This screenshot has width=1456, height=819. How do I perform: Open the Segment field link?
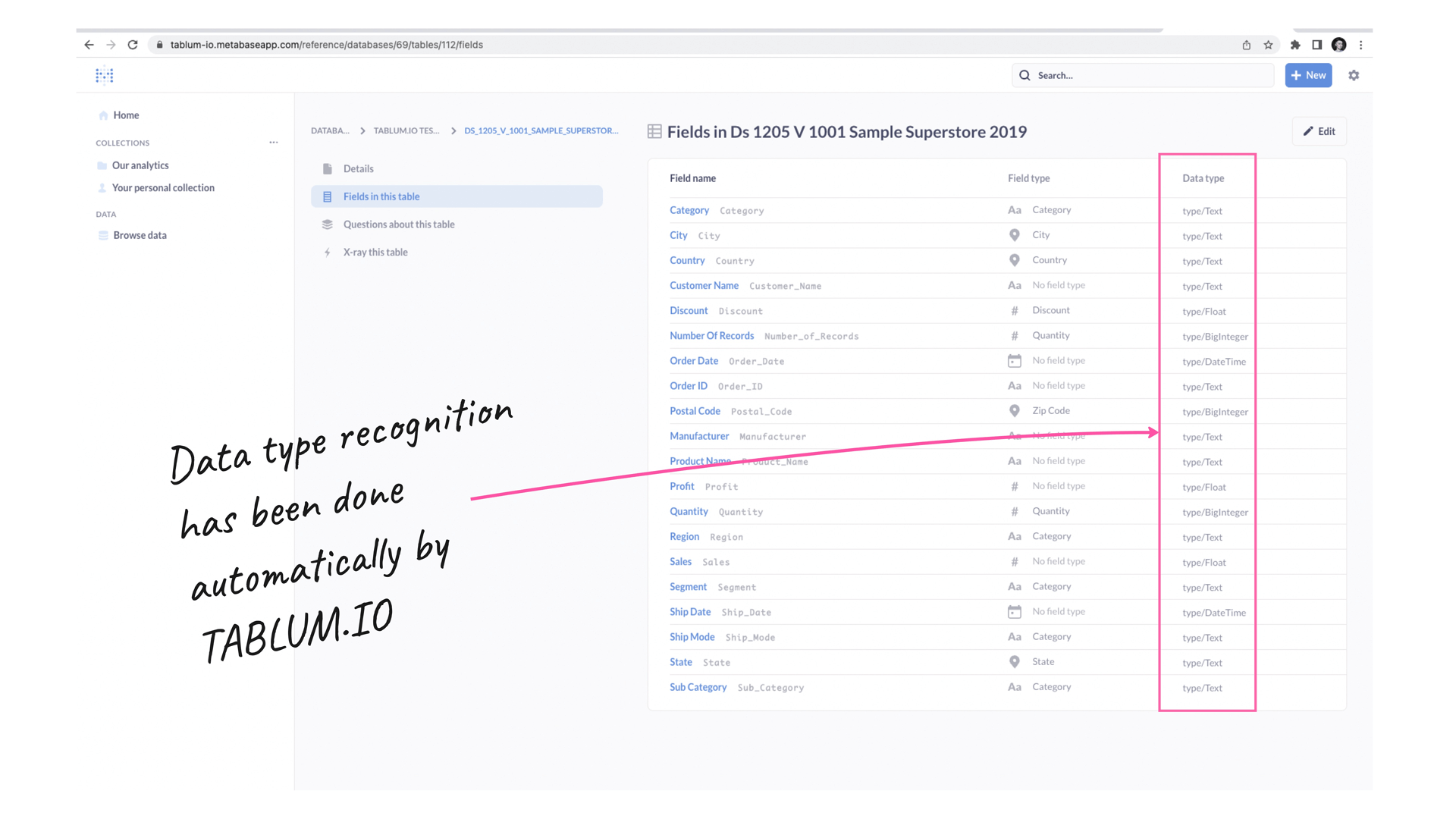(x=688, y=587)
